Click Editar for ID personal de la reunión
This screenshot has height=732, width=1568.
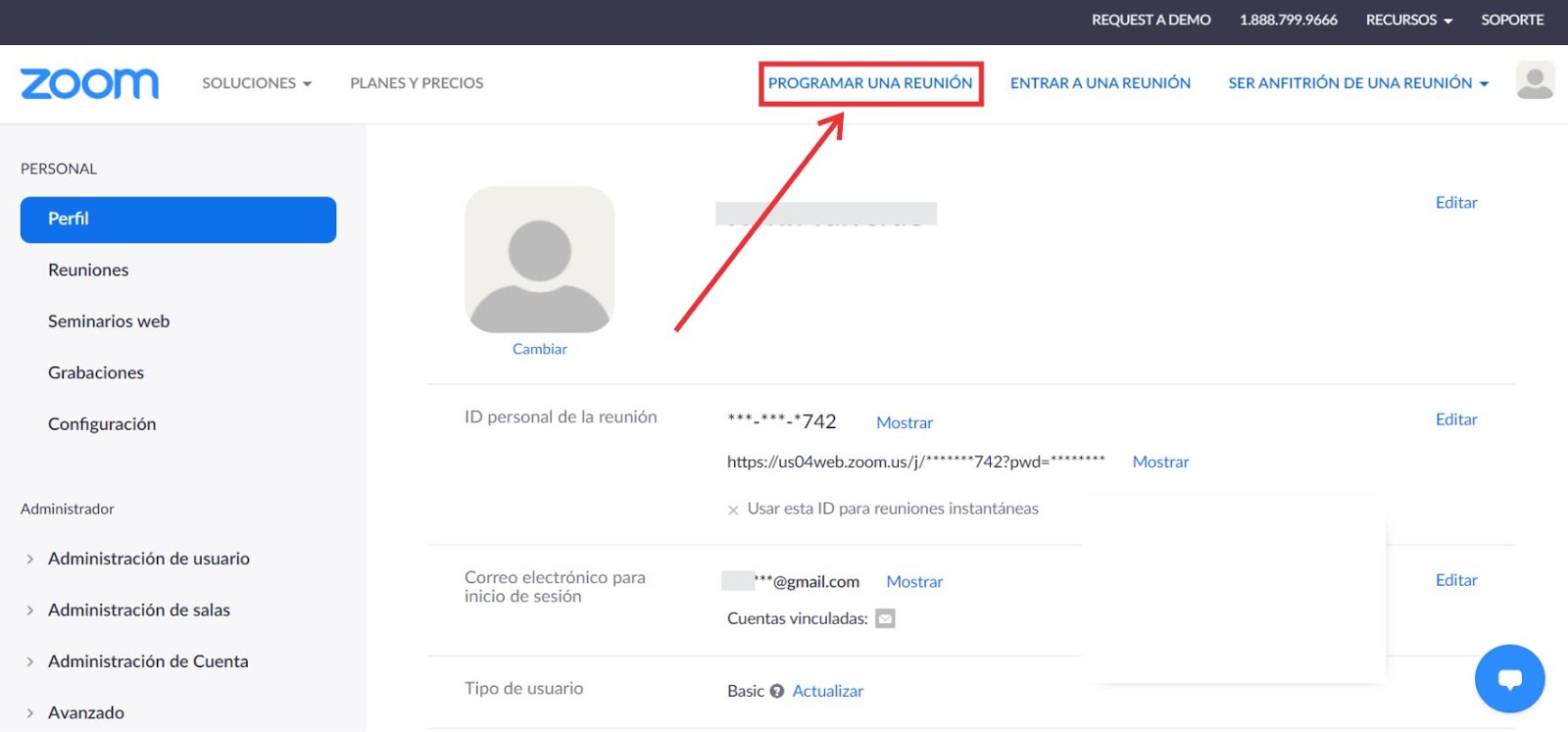1456,419
